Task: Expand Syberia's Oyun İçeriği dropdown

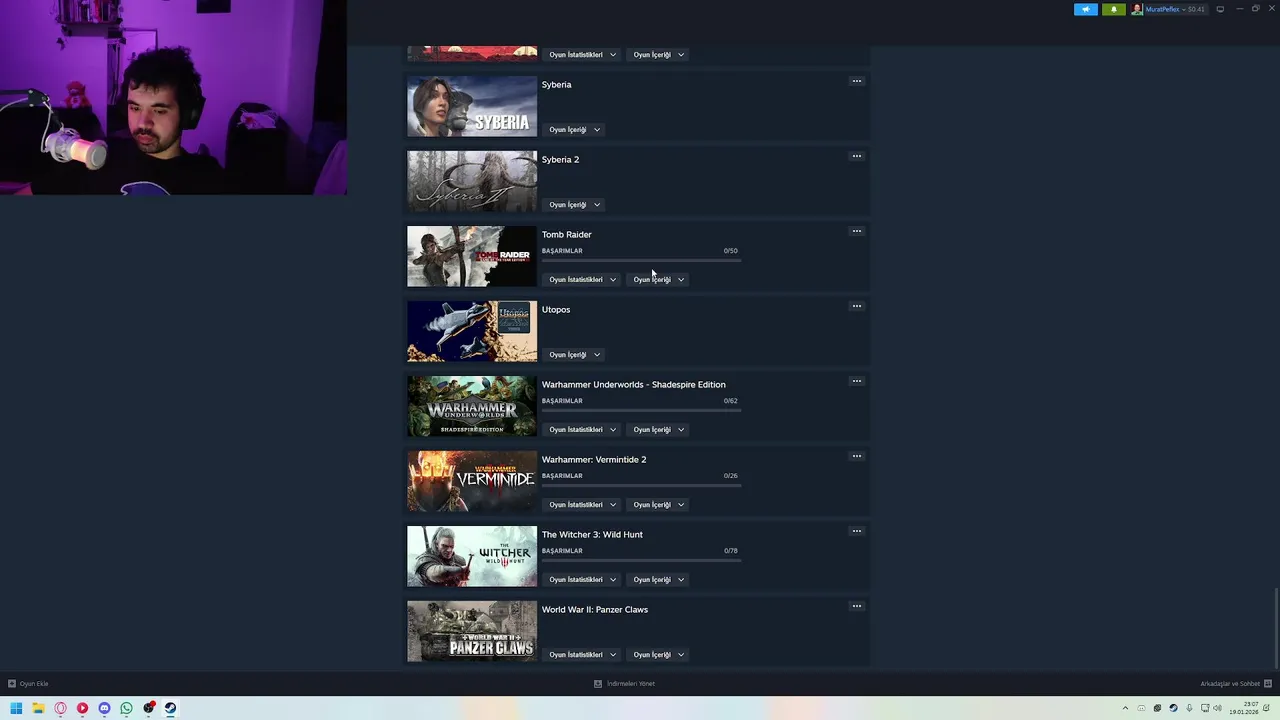Action: click(x=574, y=130)
